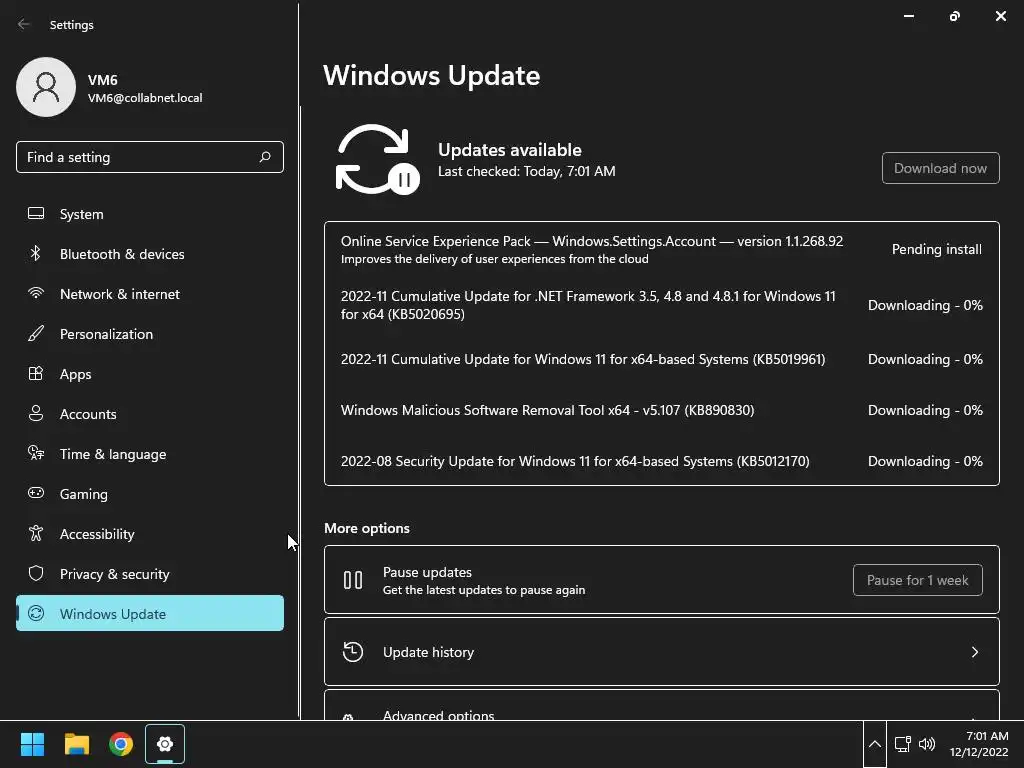Open the Update history row
The height and width of the screenshot is (768, 1024).
(662, 652)
